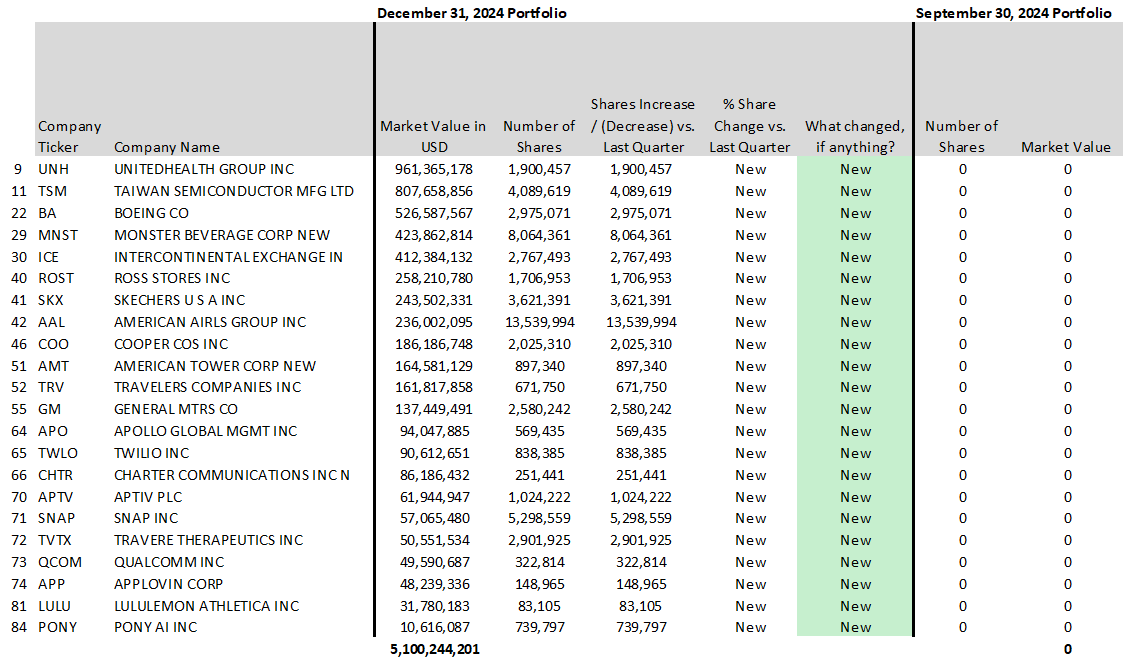Select the UNH ticker cell
Image resolution: width=1125 pixels, height=660 pixels.
[54, 169]
